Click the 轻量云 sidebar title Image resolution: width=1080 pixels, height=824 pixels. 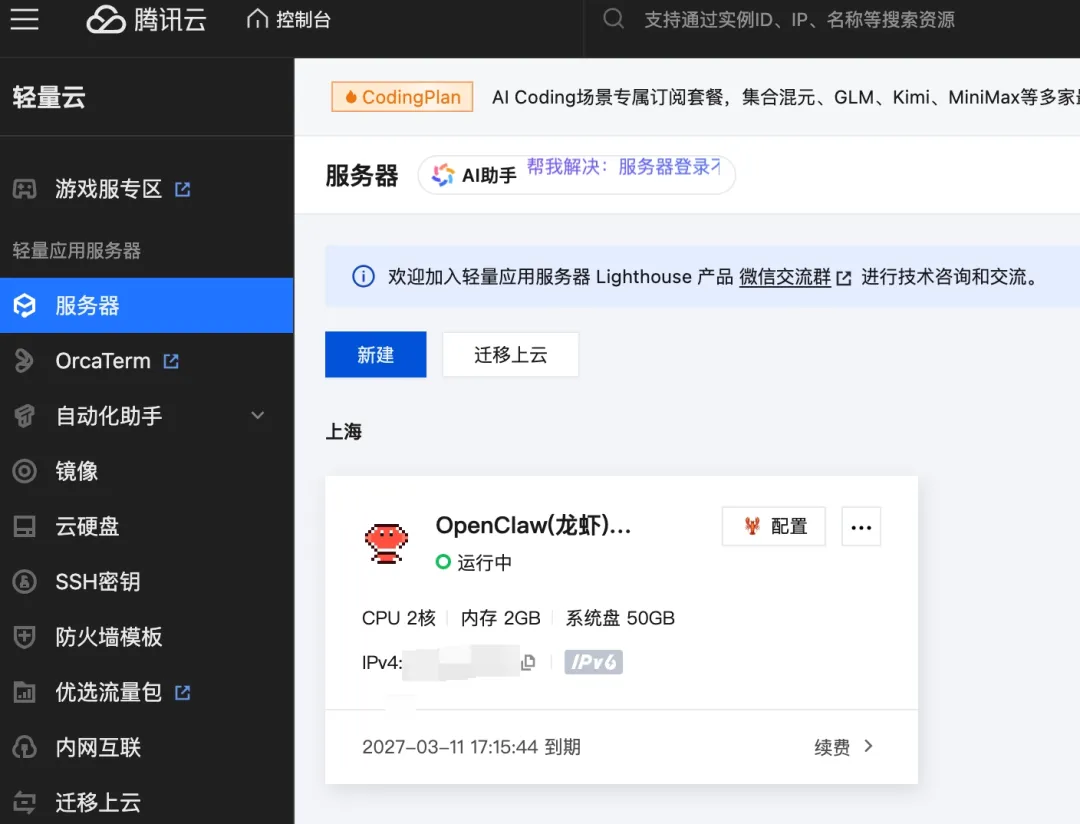(x=49, y=96)
